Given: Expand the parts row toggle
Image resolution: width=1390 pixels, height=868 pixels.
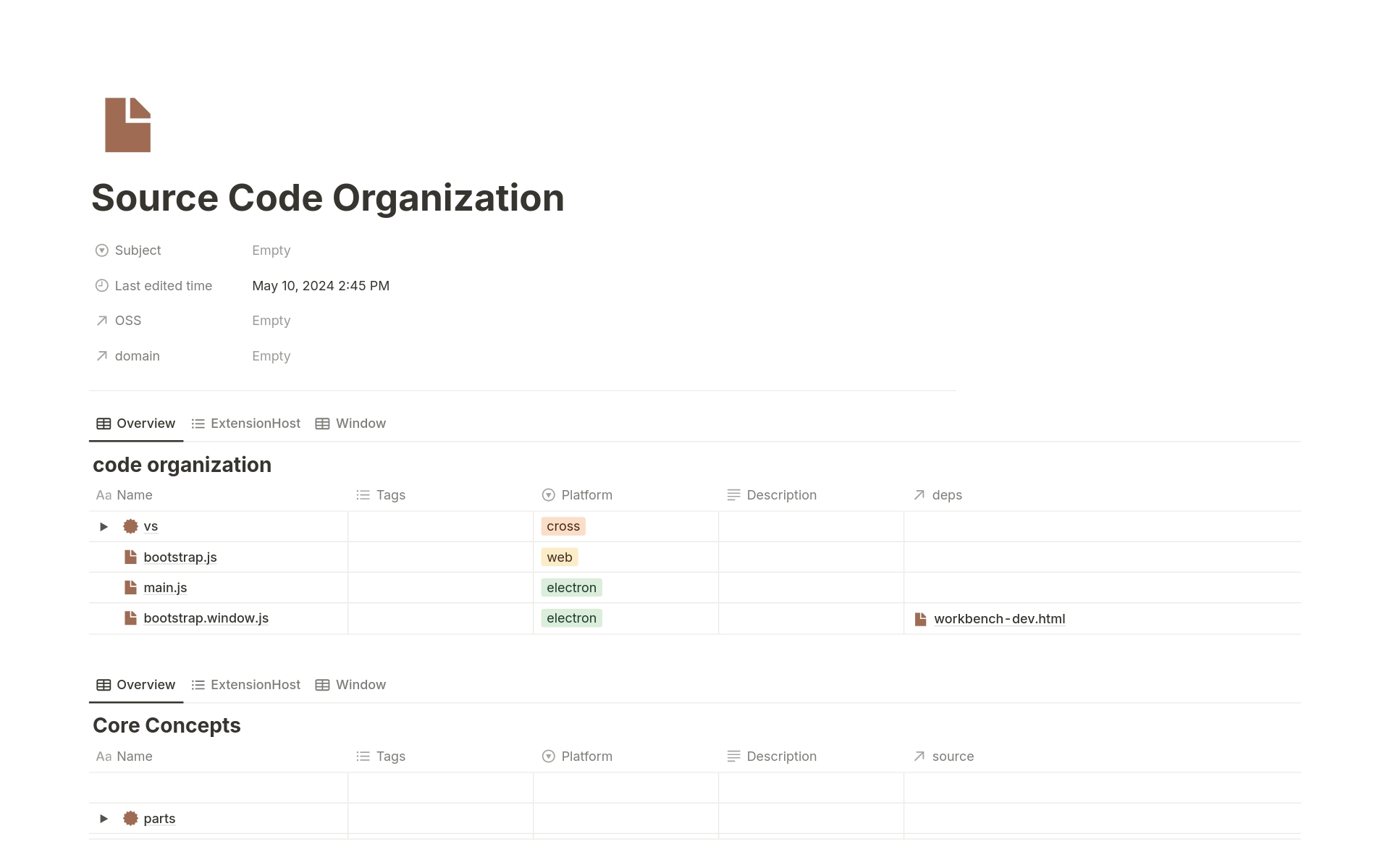Looking at the screenshot, I should click(104, 818).
